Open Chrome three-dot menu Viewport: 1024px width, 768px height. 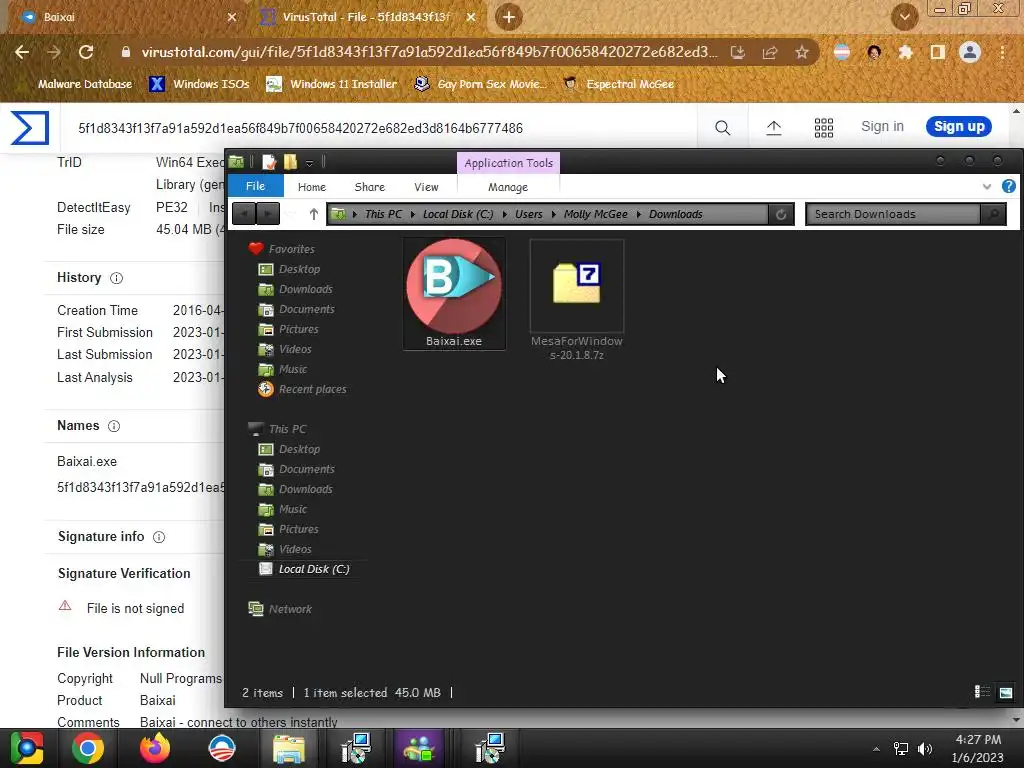(1002, 52)
